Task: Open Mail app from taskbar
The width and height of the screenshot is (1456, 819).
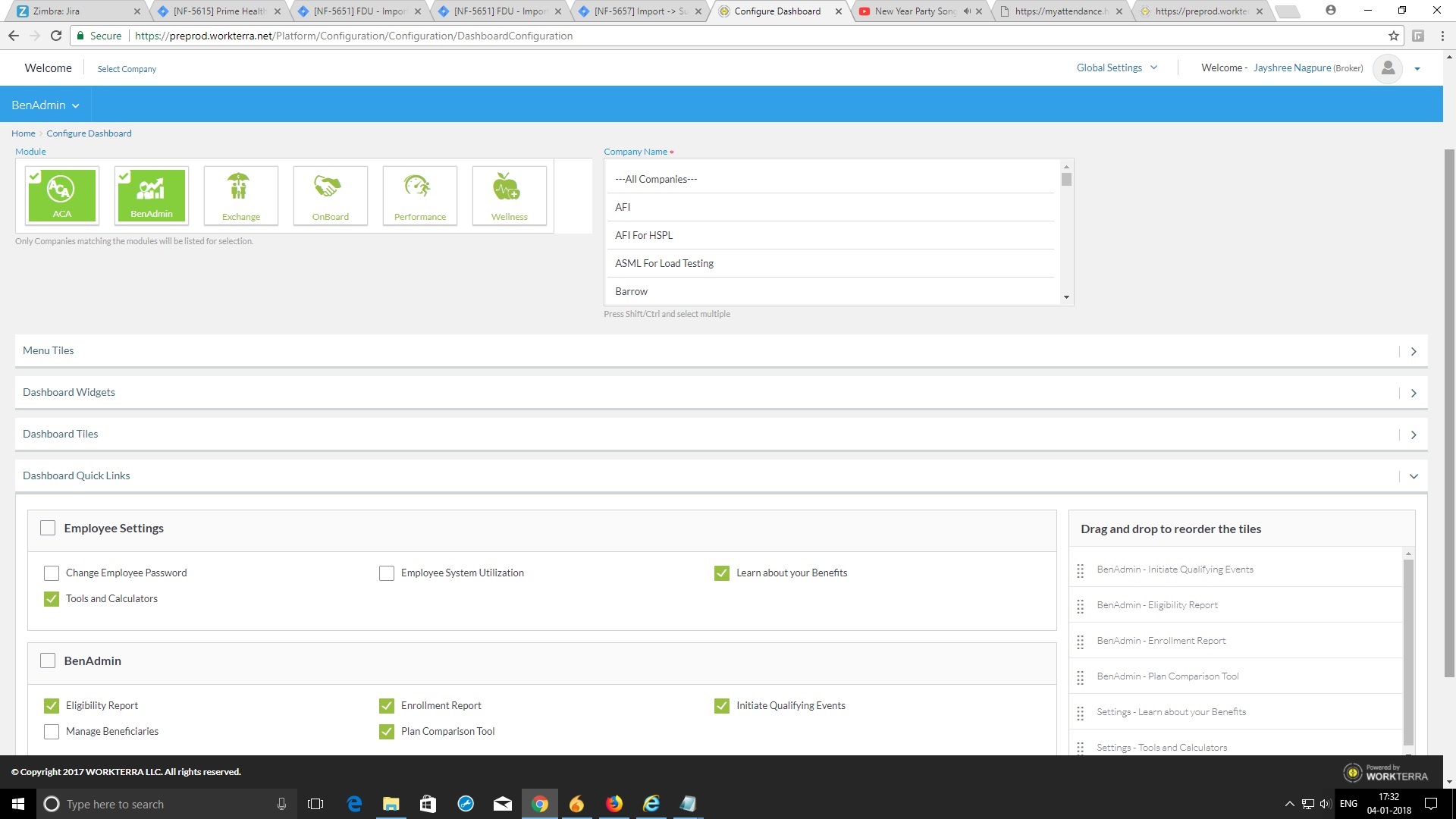Action: pos(503,804)
